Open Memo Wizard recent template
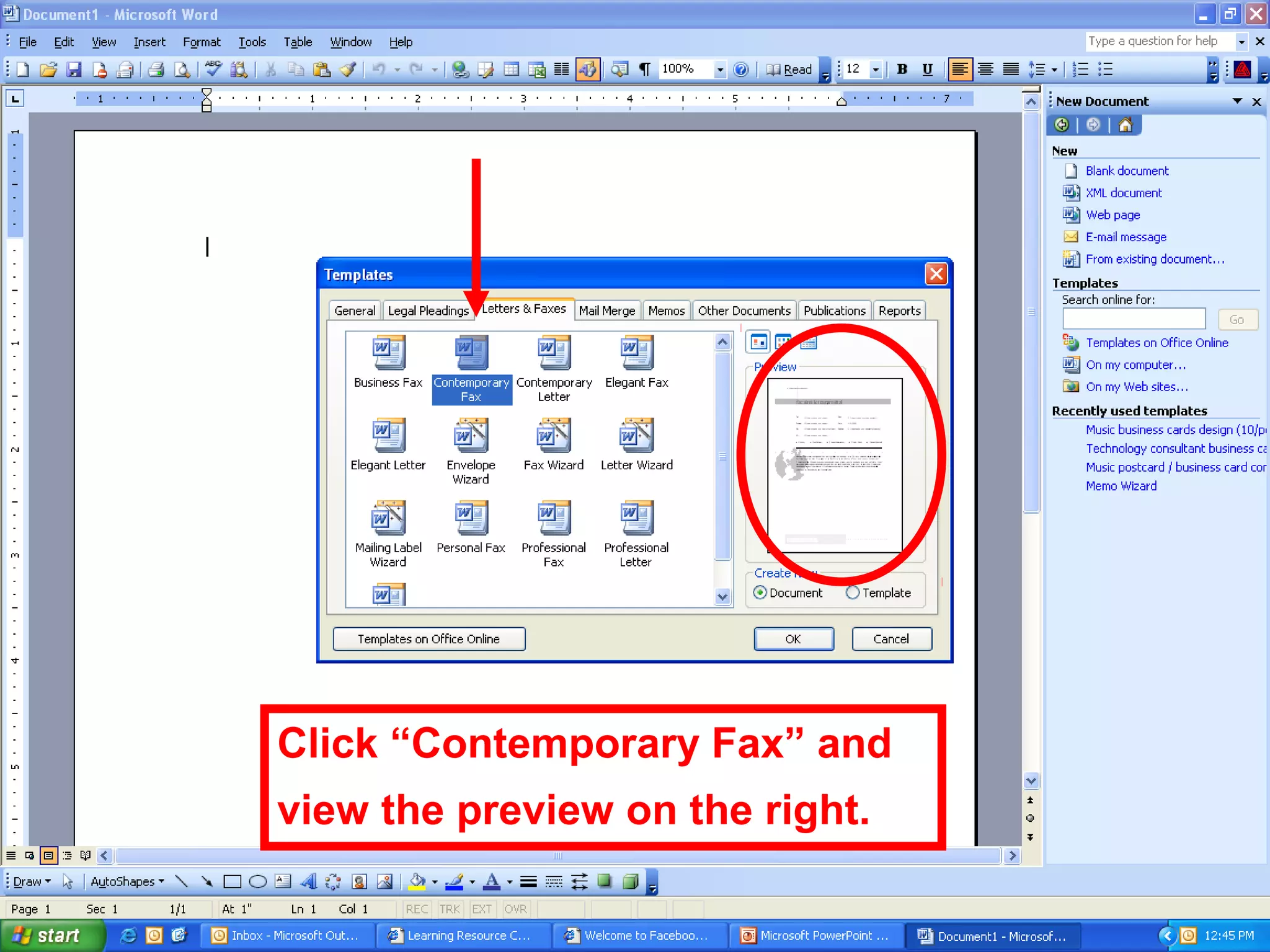Viewport: 1270px width, 952px height. [x=1121, y=487]
